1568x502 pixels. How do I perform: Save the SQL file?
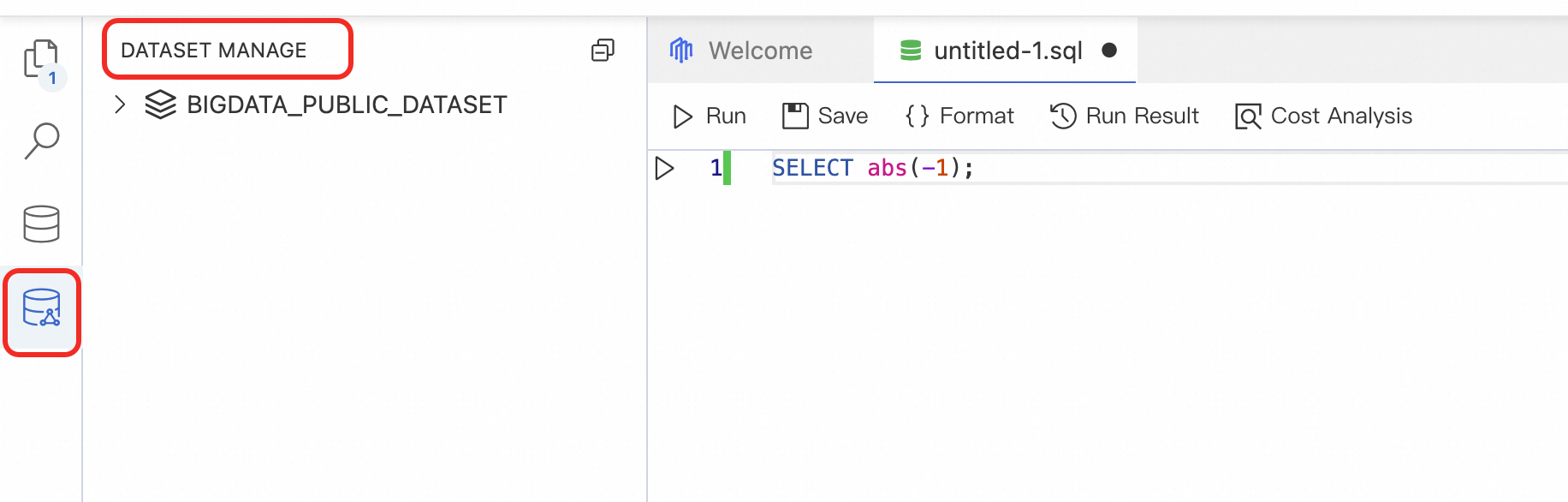tap(825, 116)
